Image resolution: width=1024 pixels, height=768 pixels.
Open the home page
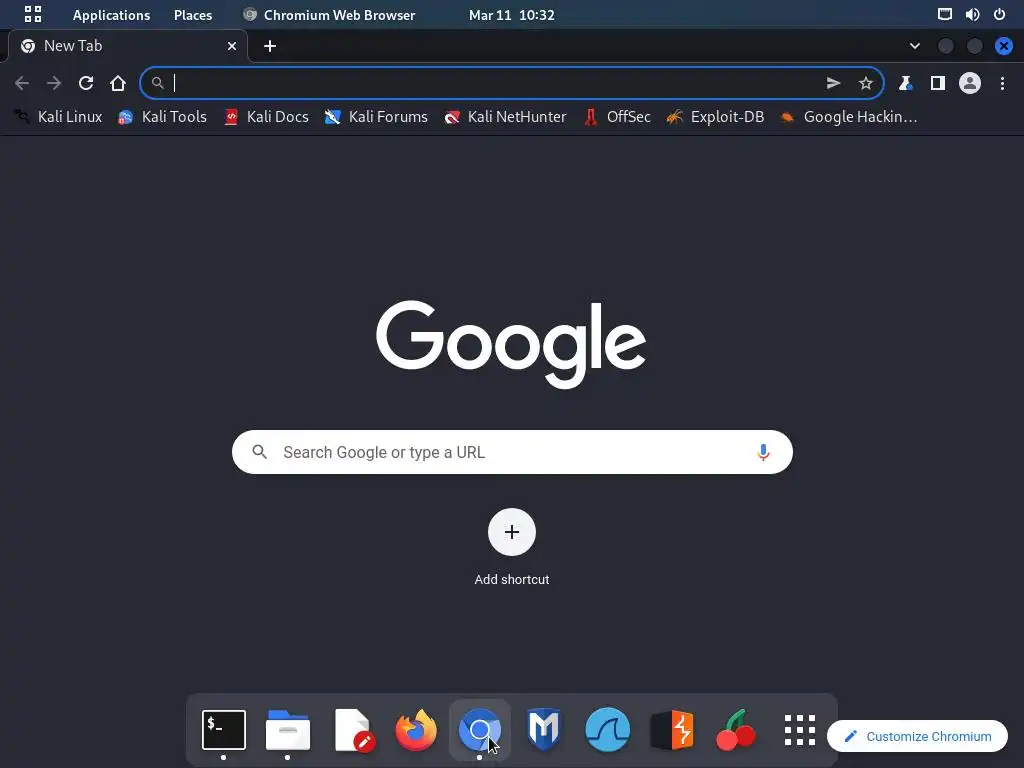[x=118, y=83]
